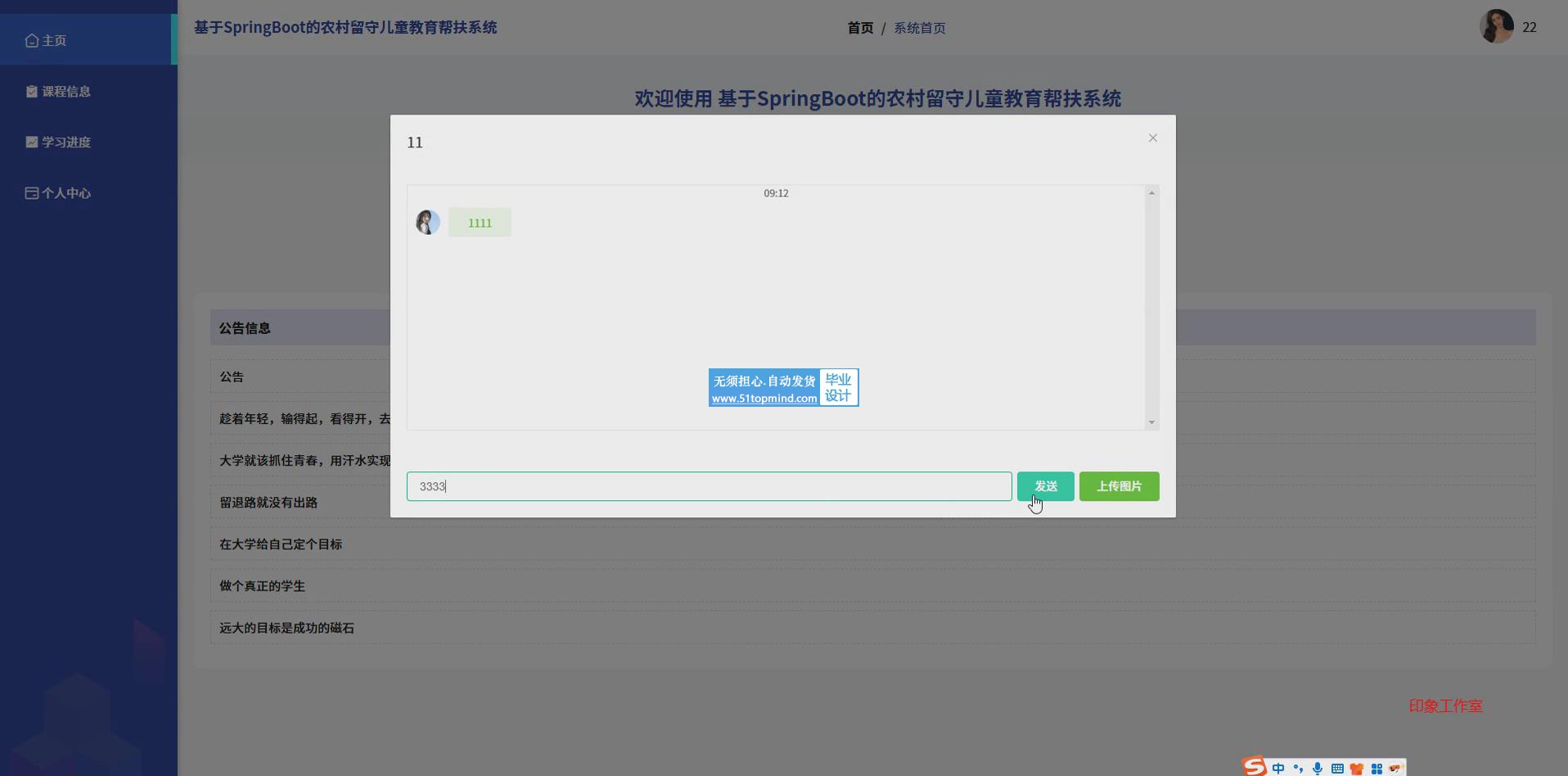The width and height of the screenshot is (1568, 776).
Task: Open 学习进度 in the sidebar
Action: (x=65, y=142)
